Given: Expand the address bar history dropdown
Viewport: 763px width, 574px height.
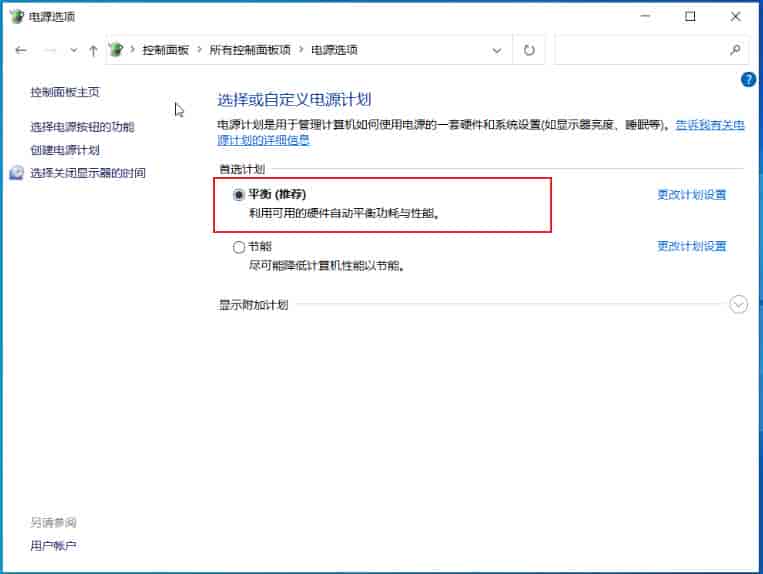Looking at the screenshot, I should click(497, 50).
